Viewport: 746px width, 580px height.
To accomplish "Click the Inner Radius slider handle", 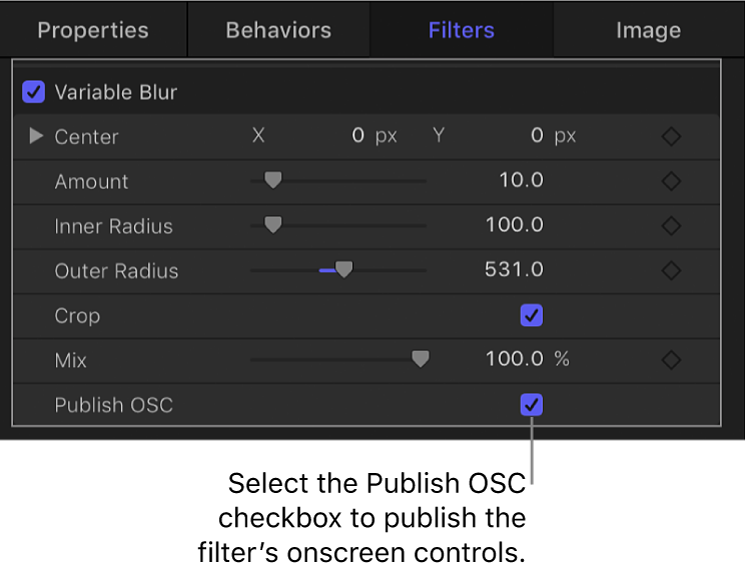I will click(x=272, y=226).
